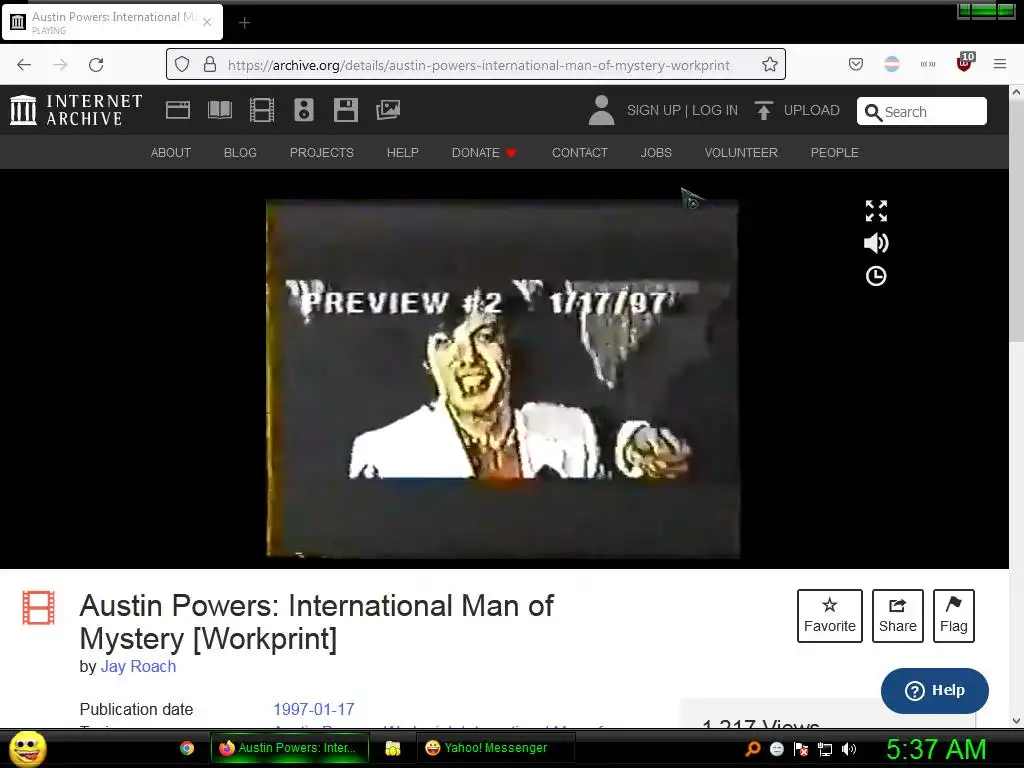Open Chrome from the taskbar
Image resolution: width=1024 pixels, height=768 pixels.
(x=187, y=748)
